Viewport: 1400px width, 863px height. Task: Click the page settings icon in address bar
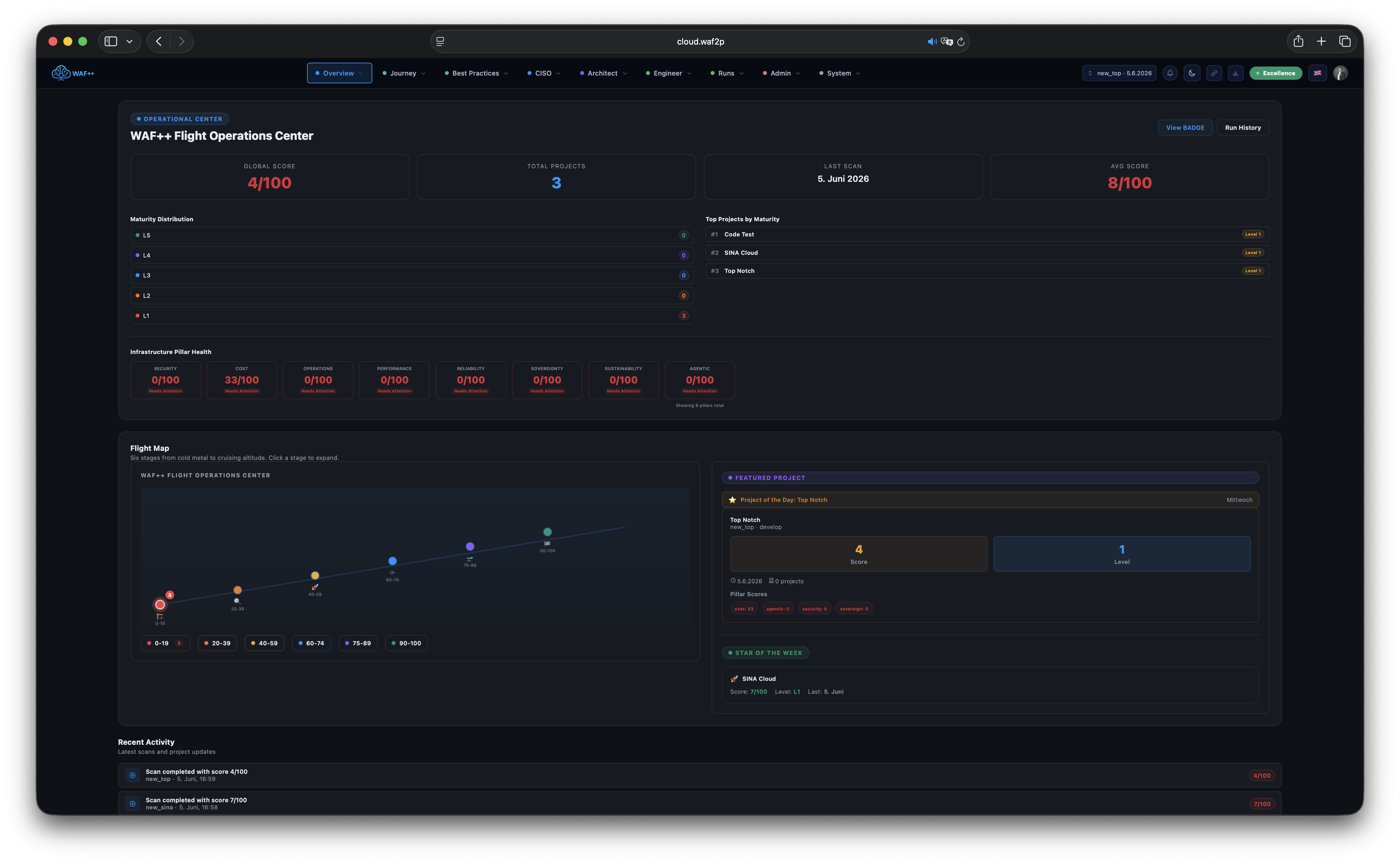[440, 42]
